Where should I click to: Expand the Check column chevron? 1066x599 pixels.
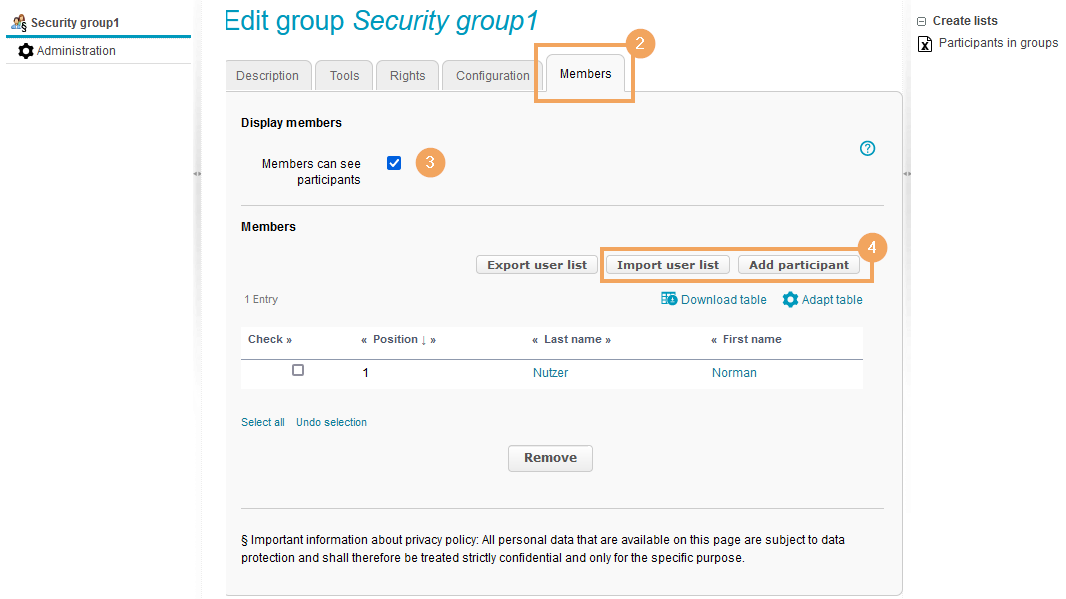[x=289, y=340]
